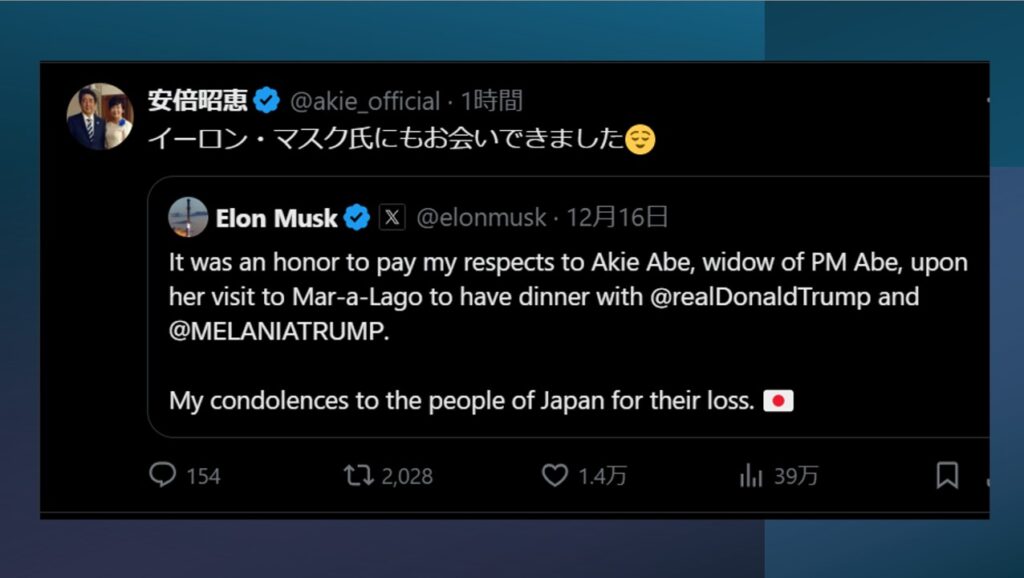The width and height of the screenshot is (1024, 578).
Task: Click the blue checkmark next to Elon Musk
Action: (357, 217)
